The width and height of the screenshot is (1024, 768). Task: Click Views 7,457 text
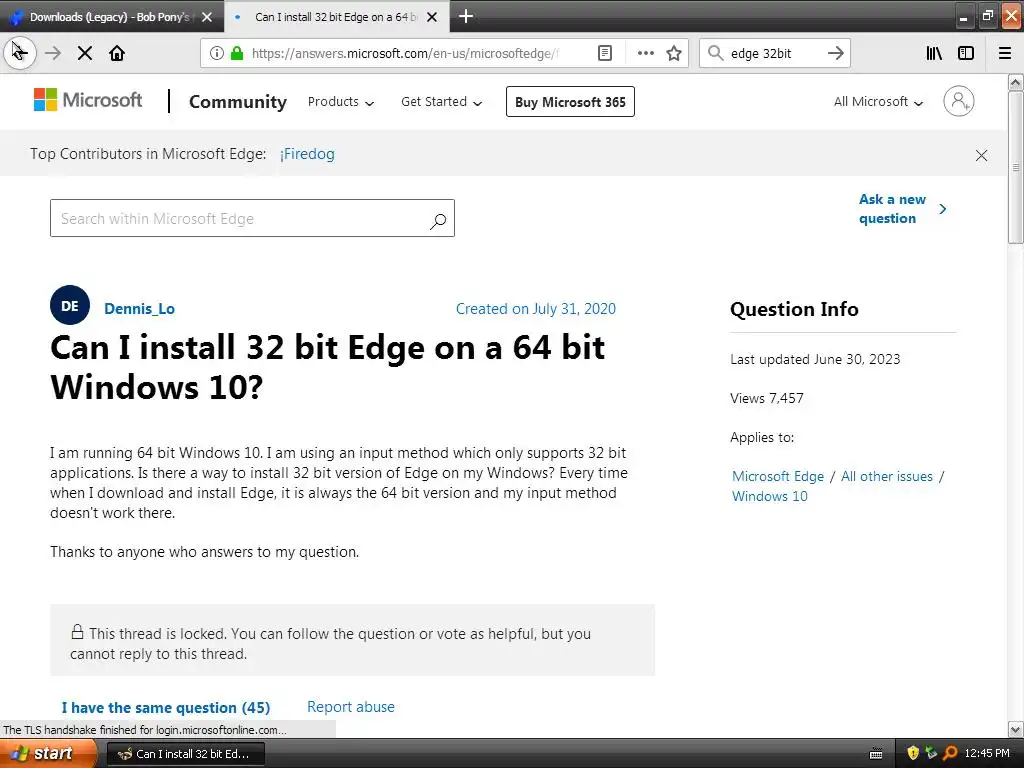coord(767,398)
